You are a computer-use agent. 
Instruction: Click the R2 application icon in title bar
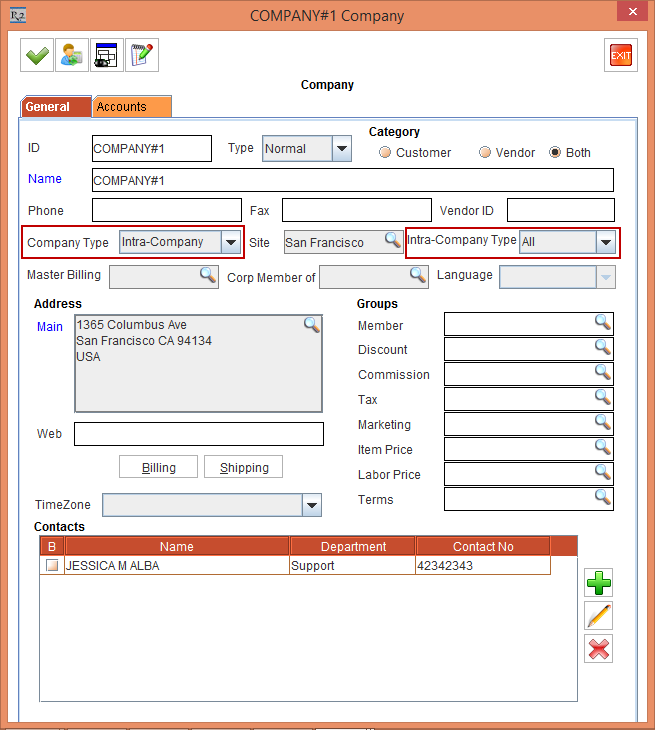pos(18,15)
